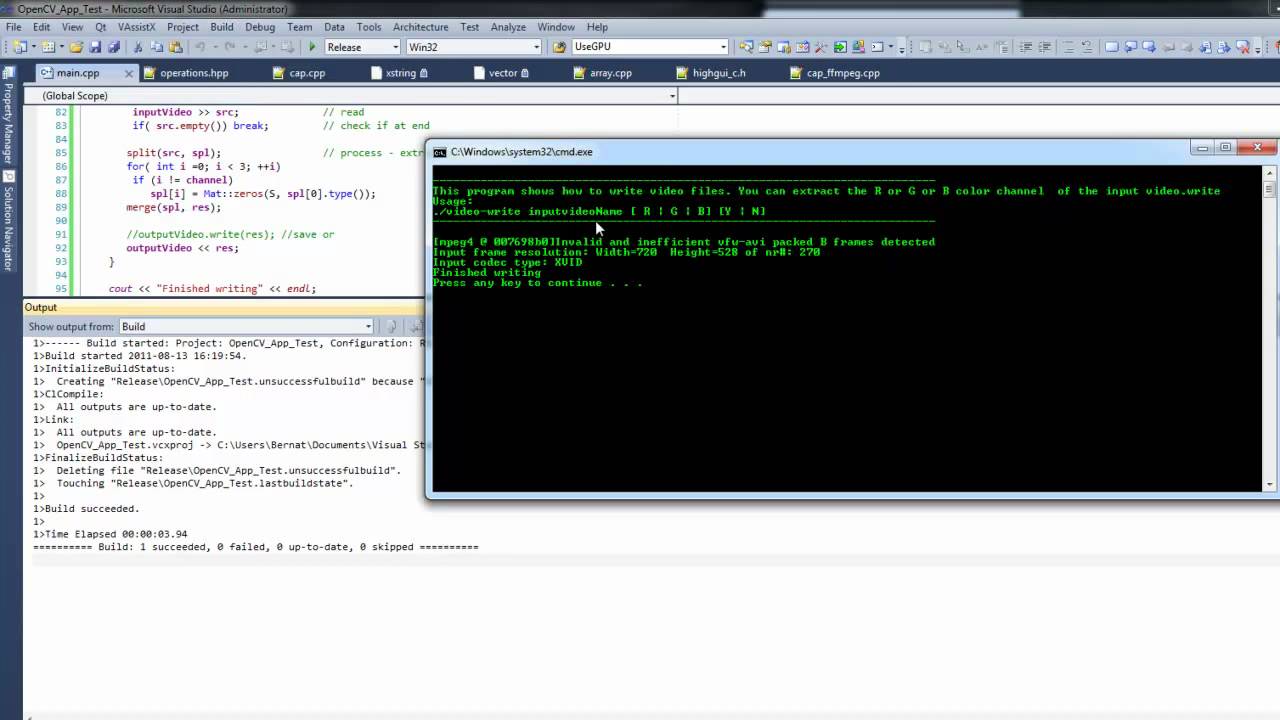Click the 'Build succeeded.' output line
This screenshot has height=720, width=1280.
pyautogui.click(x=86, y=509)
